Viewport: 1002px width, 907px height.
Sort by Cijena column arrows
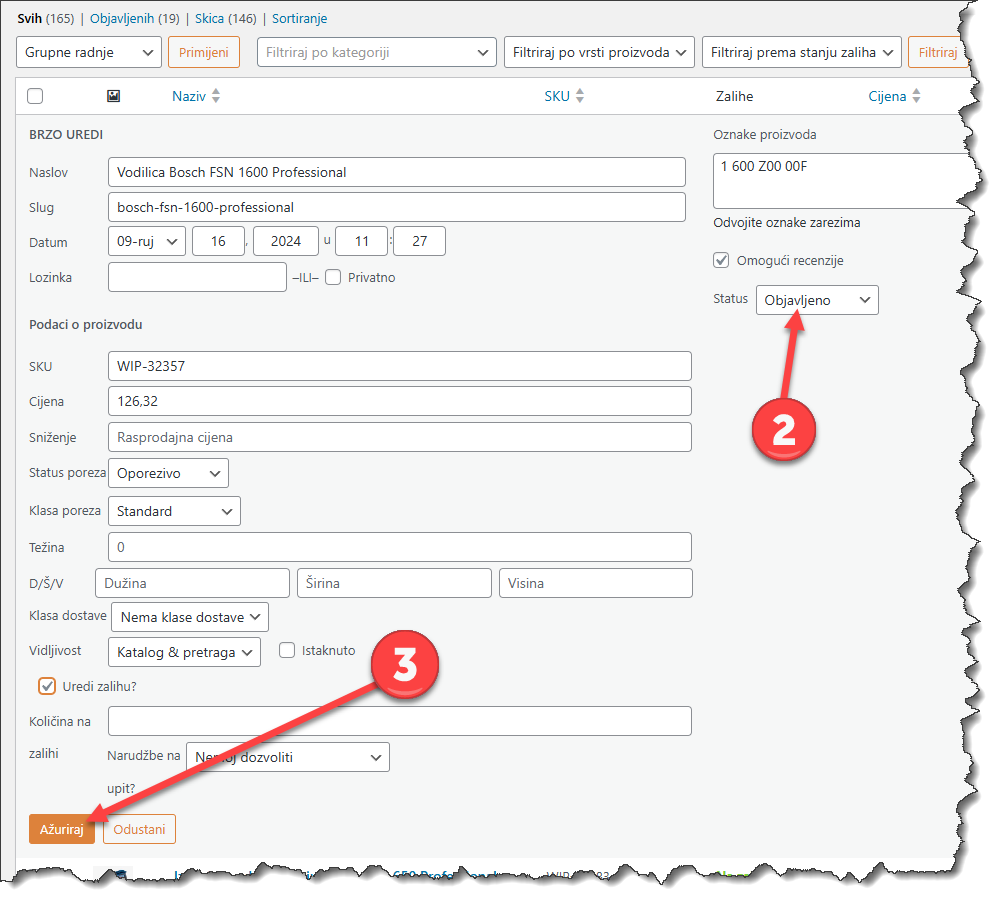pos(916,96)
